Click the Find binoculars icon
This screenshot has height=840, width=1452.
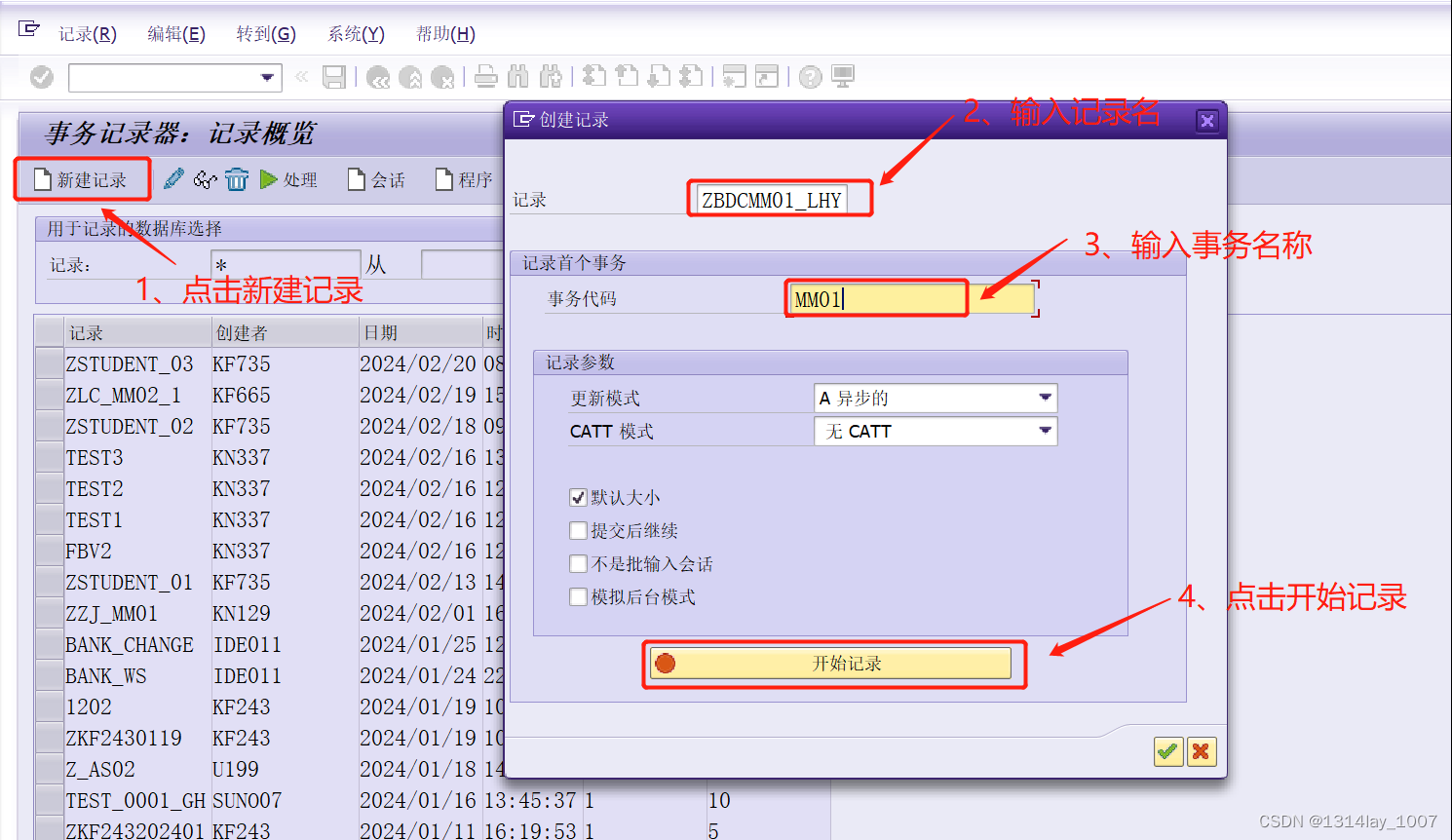[x=518, y=77]
